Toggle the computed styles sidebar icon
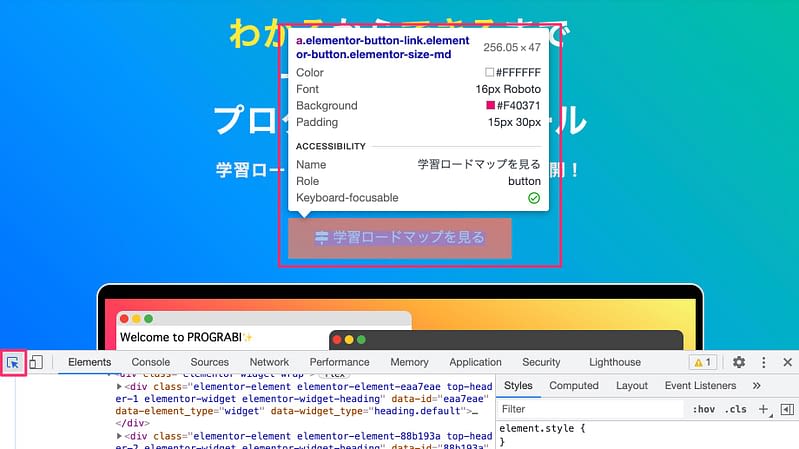The image size is (799, 449). pyautogui.click(x=787, y=409)
